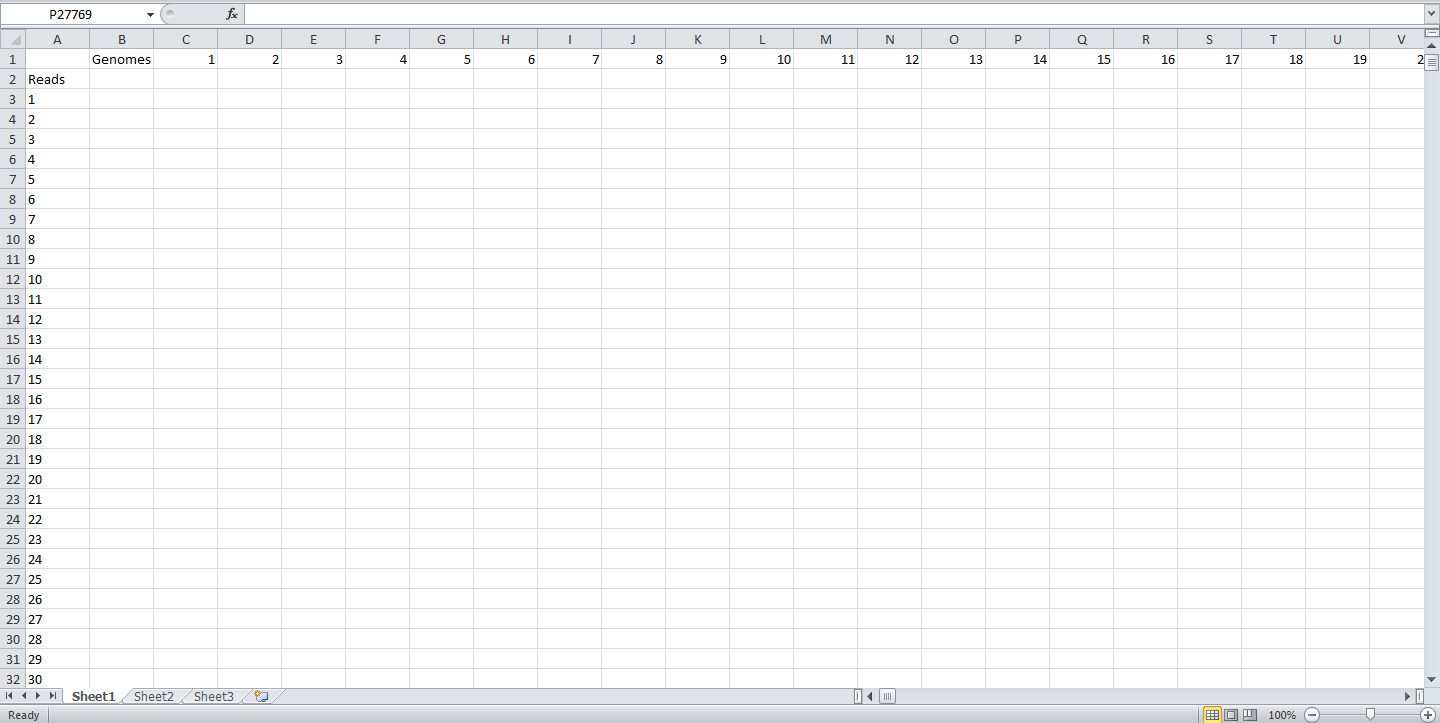This screenshot has width=1440, height=723.
Task: Click read number 29 cell in column A
Action: [x=57, y=659]
